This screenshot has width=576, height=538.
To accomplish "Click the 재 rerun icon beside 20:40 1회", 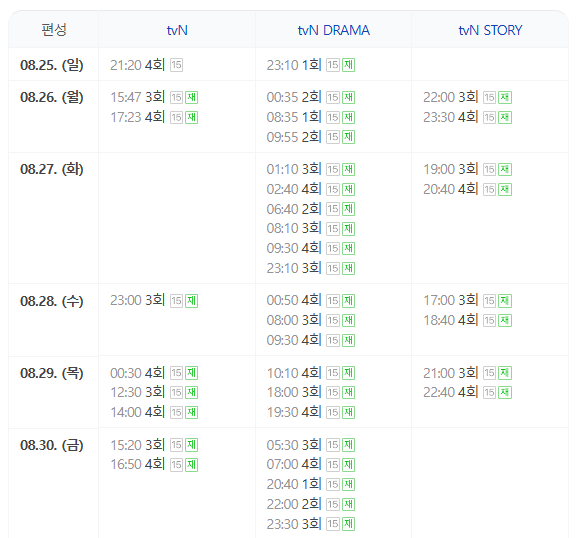I will pyautogui.click(x=349, y=485).
